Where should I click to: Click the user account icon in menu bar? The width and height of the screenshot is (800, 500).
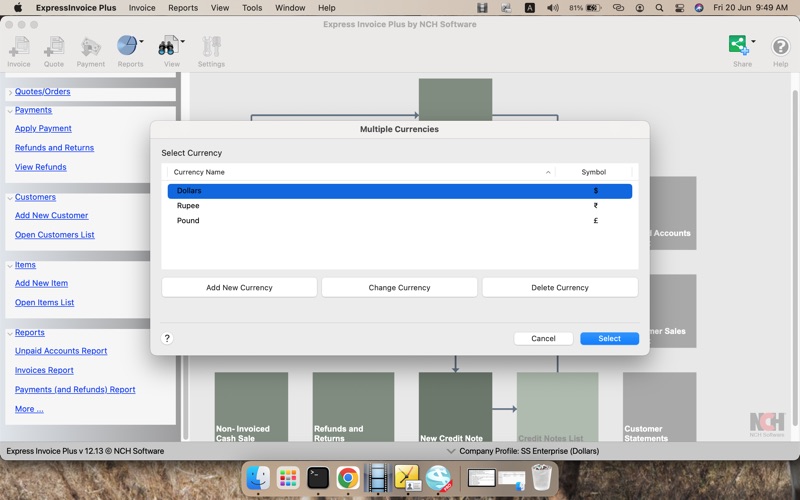[639, 8]
